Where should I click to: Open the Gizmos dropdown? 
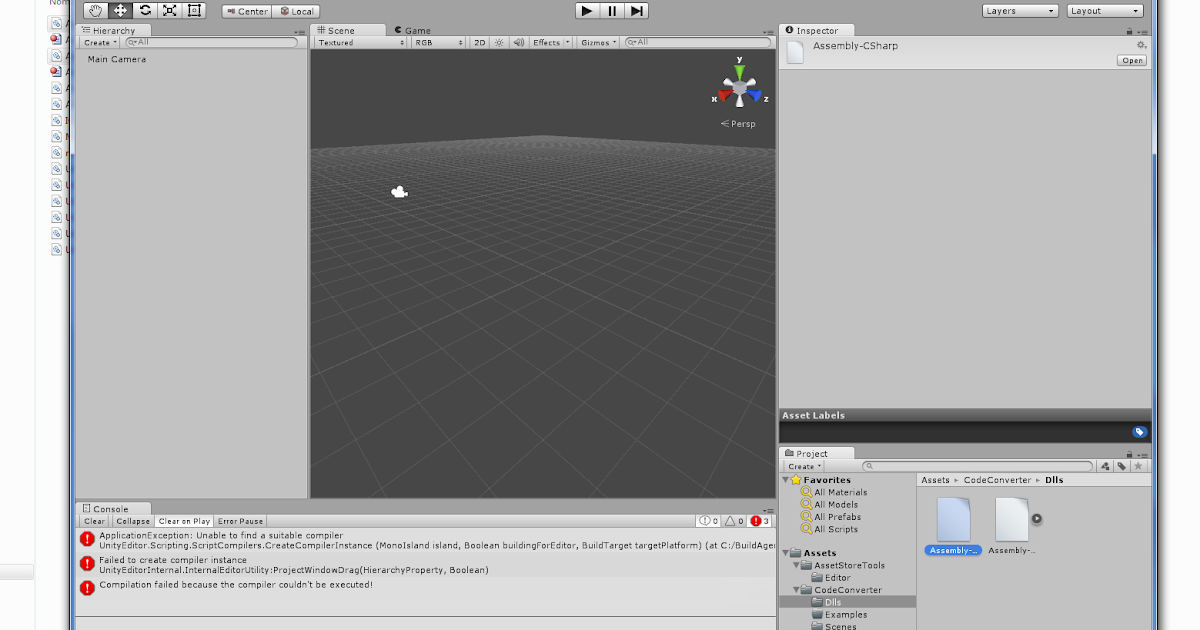point(598,42)
